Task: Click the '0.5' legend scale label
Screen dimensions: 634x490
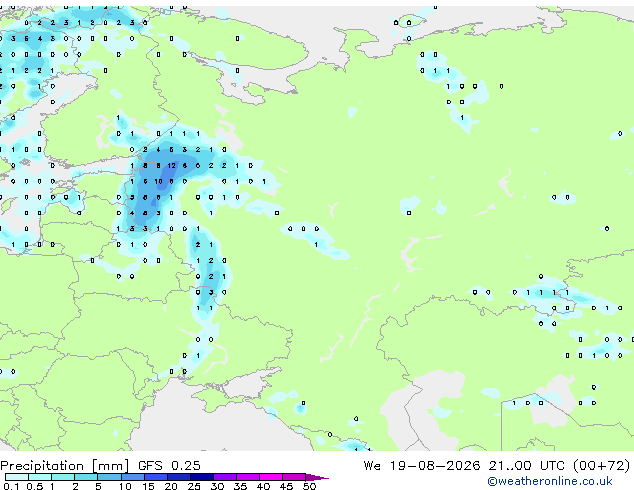Action: 34,486
